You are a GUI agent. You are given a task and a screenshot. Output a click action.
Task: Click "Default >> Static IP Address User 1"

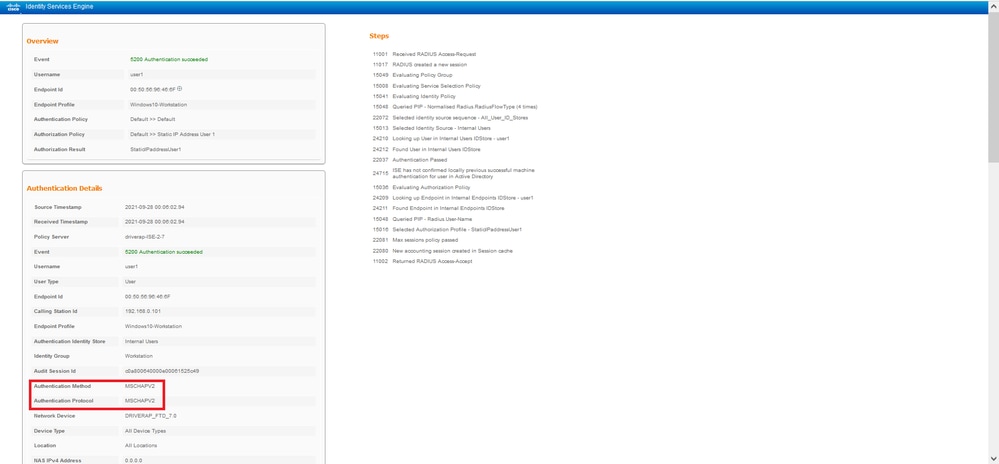tap(172, 134)
